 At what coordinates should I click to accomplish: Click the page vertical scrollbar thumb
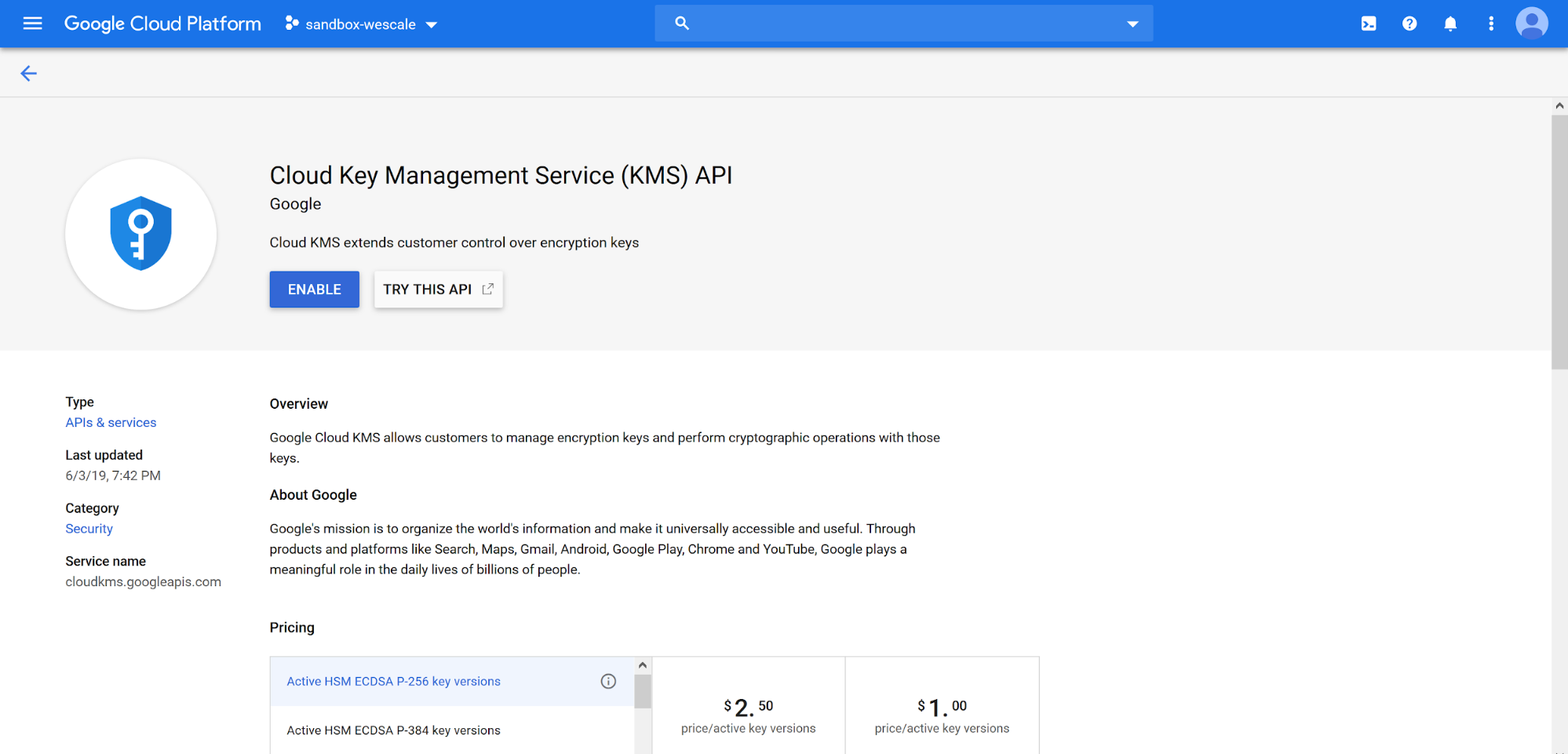[x=1559, y=242]
